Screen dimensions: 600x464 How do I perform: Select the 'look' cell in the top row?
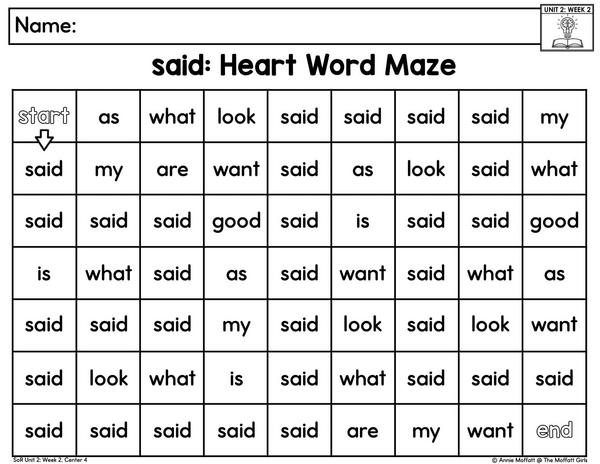click(236, 116)
